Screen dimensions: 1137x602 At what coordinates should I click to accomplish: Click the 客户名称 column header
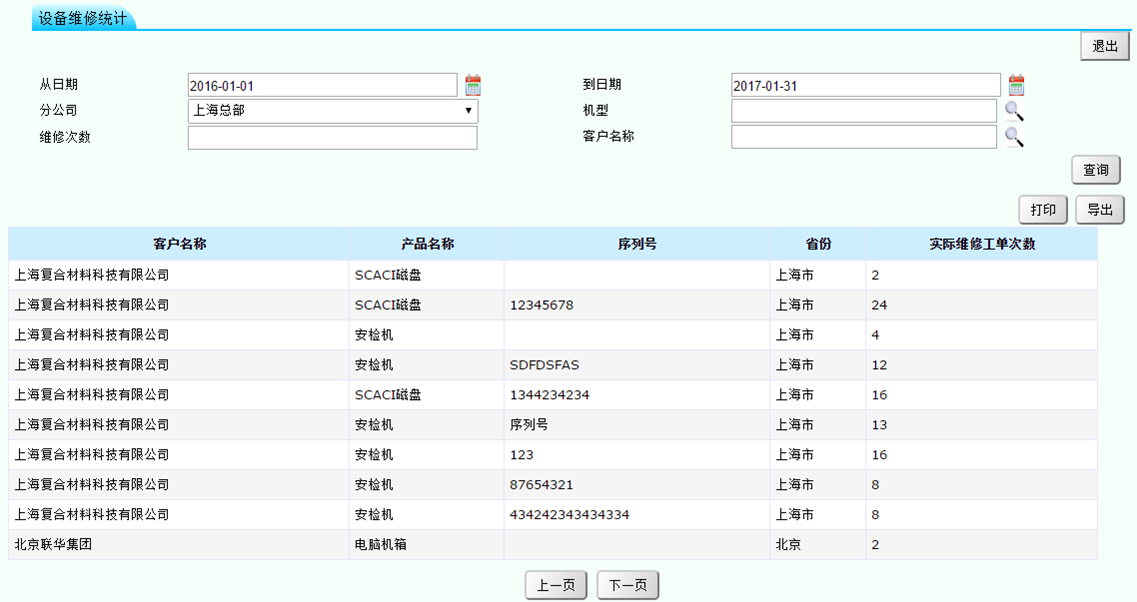tap(179, 244)
